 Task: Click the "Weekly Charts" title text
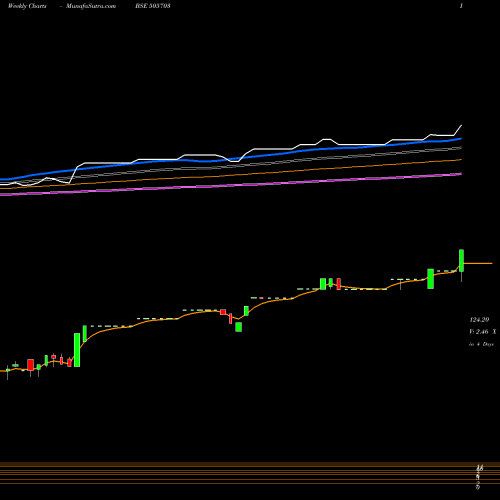coord(27,6)
